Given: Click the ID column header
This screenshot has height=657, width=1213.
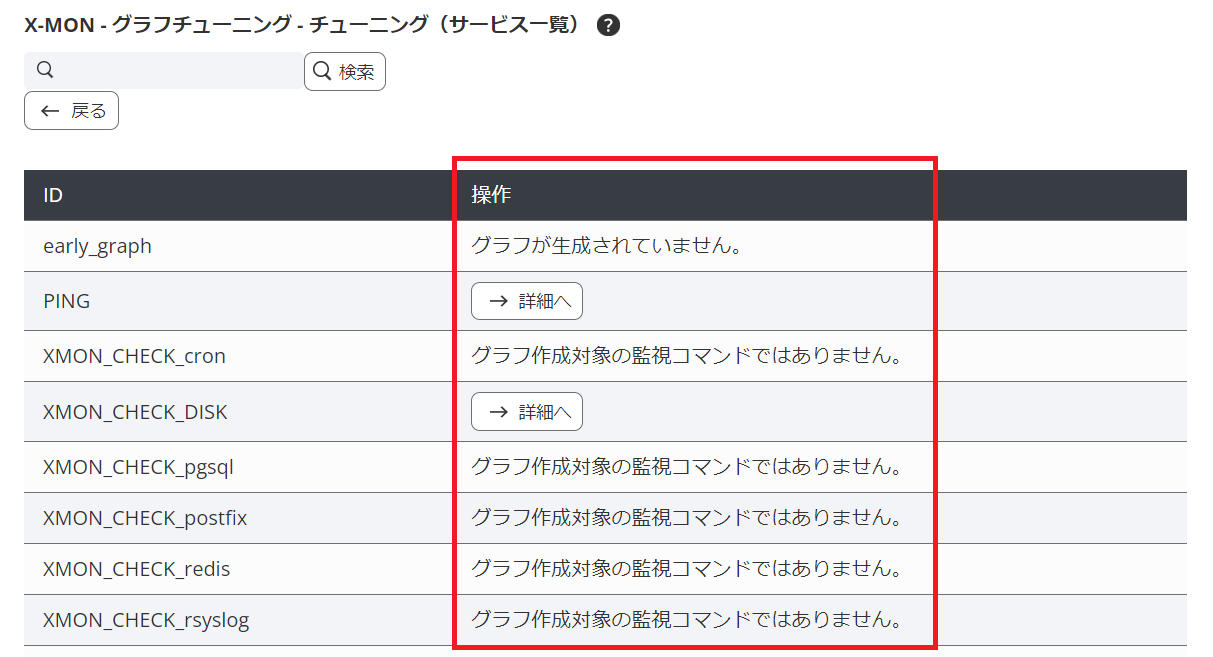Looking at the screenshot, I should [53, 195].
